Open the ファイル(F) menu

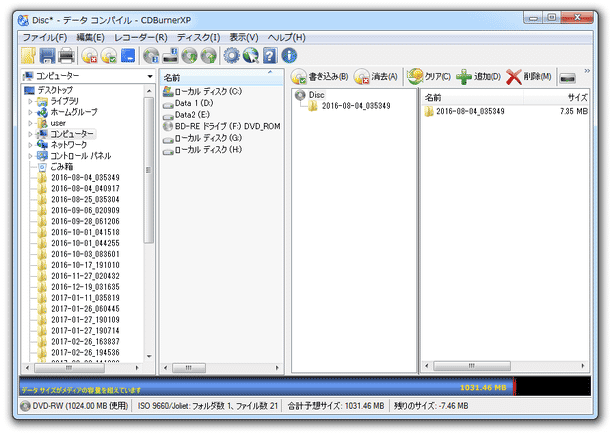(x=44, y=37)
